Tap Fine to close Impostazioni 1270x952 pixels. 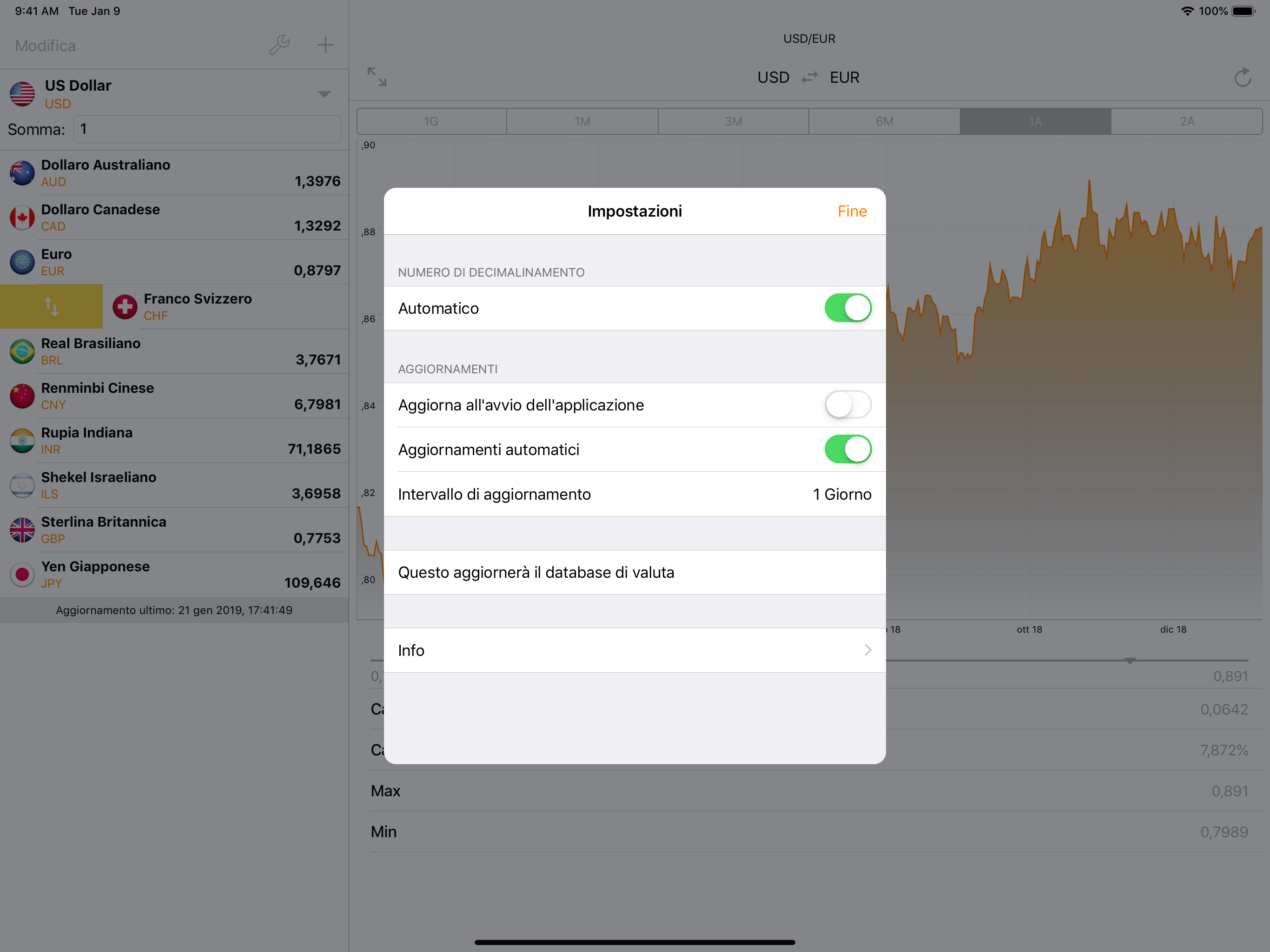tap(852, 212)
